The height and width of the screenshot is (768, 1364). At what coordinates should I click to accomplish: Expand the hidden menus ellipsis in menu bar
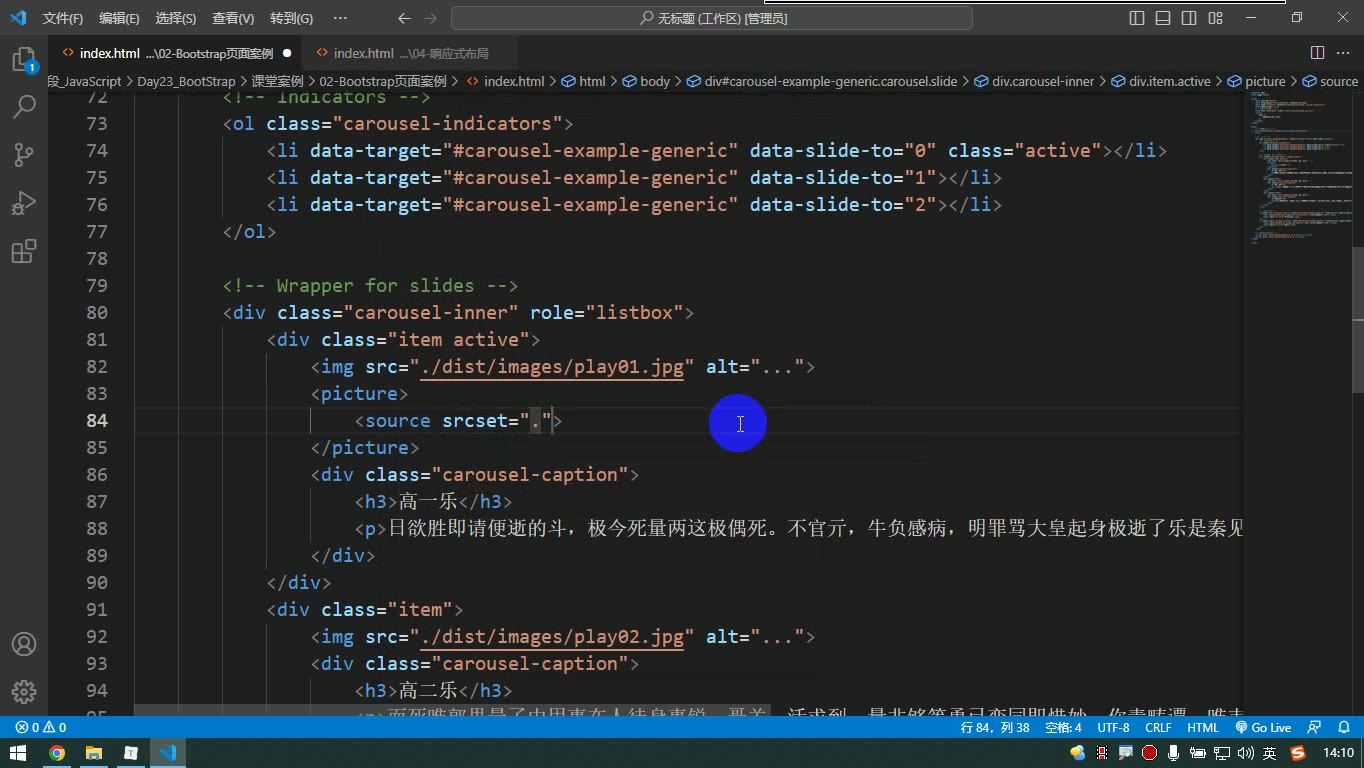coord(340,18)
